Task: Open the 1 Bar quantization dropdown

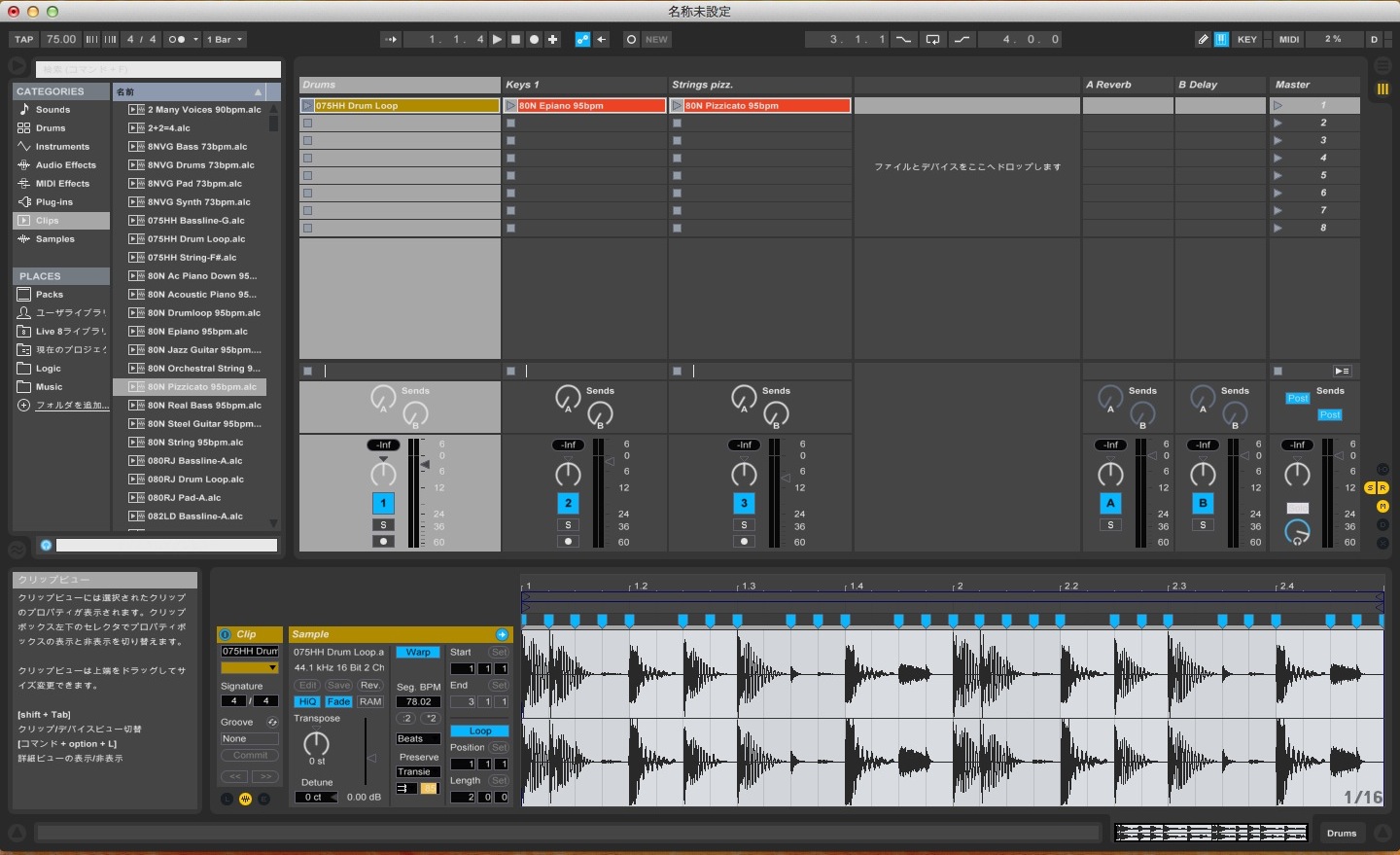Action: (226, 40)
